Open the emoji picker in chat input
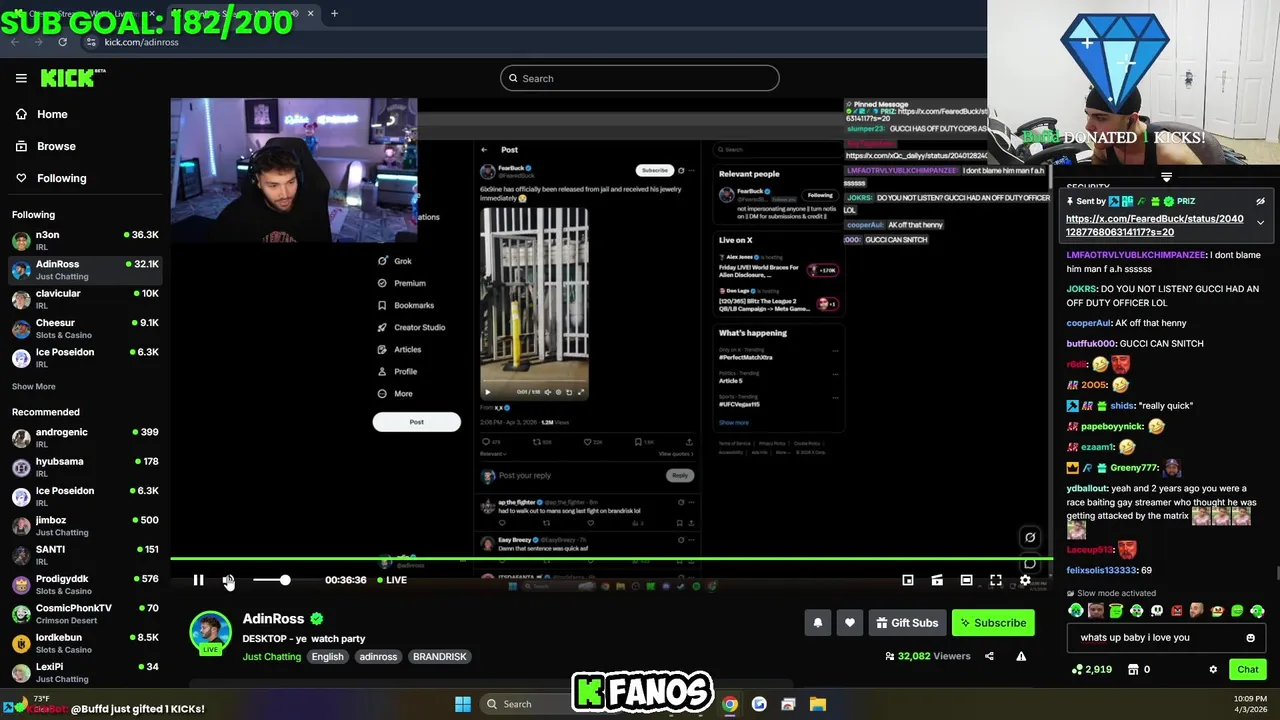1280x720 pixels. click(1250, 637)
